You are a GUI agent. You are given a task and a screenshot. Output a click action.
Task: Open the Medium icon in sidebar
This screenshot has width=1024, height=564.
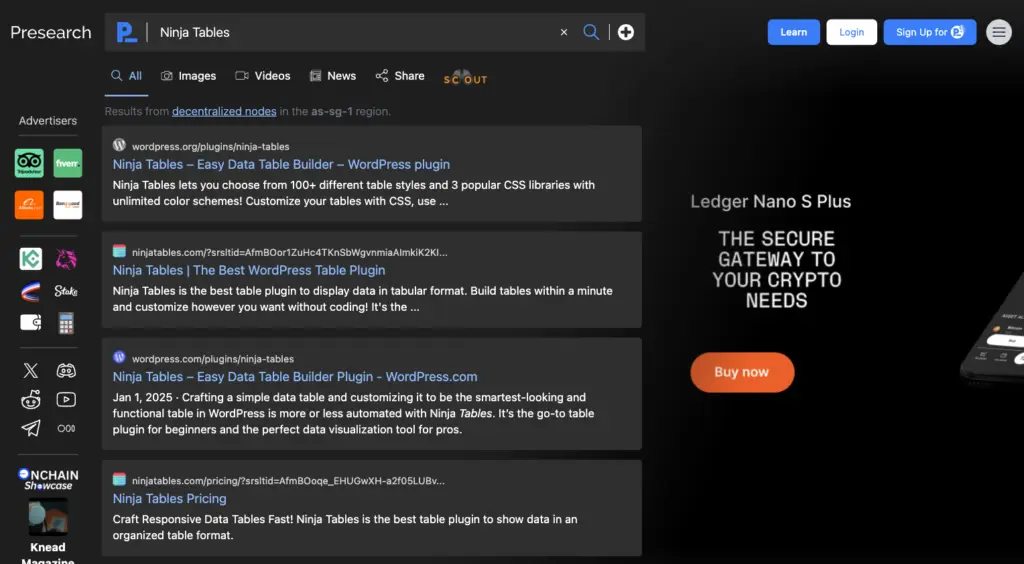click(x=66, y=428)
